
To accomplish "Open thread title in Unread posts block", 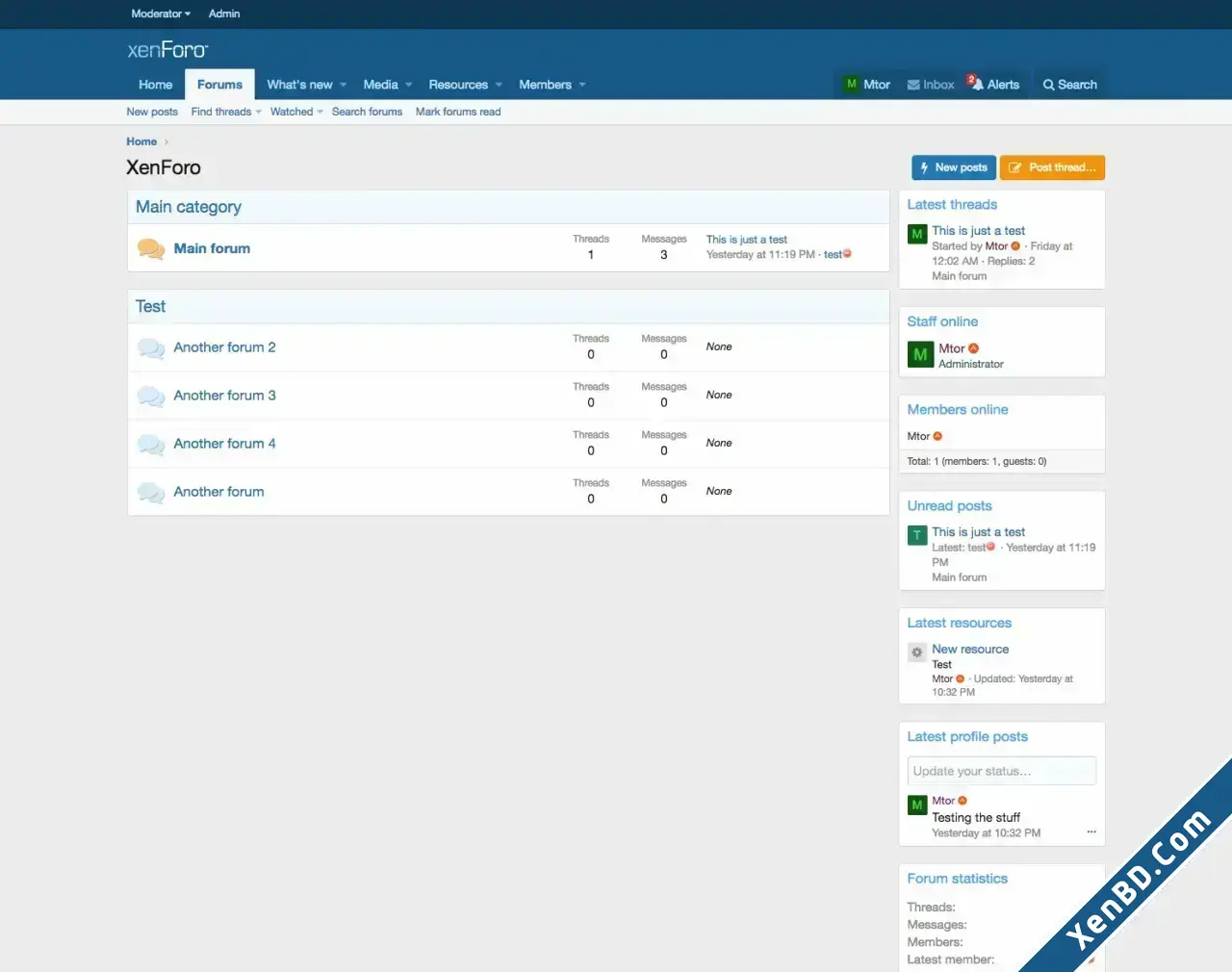I will pos(978,532).
